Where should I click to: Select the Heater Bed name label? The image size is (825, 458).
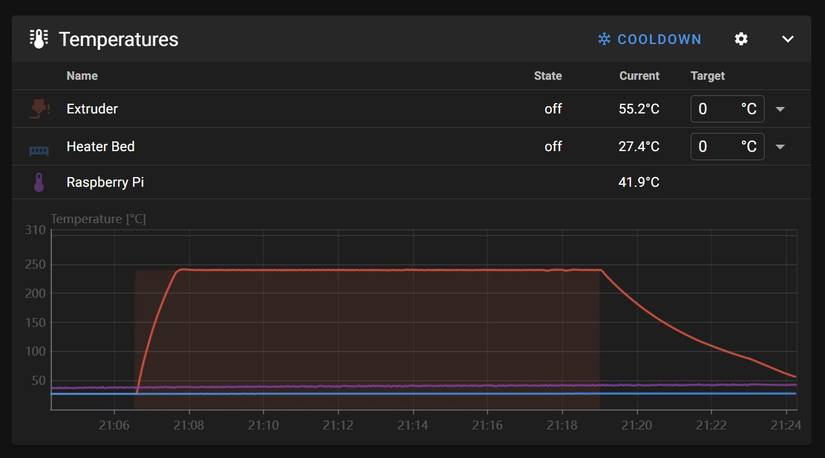click(100, 146)
